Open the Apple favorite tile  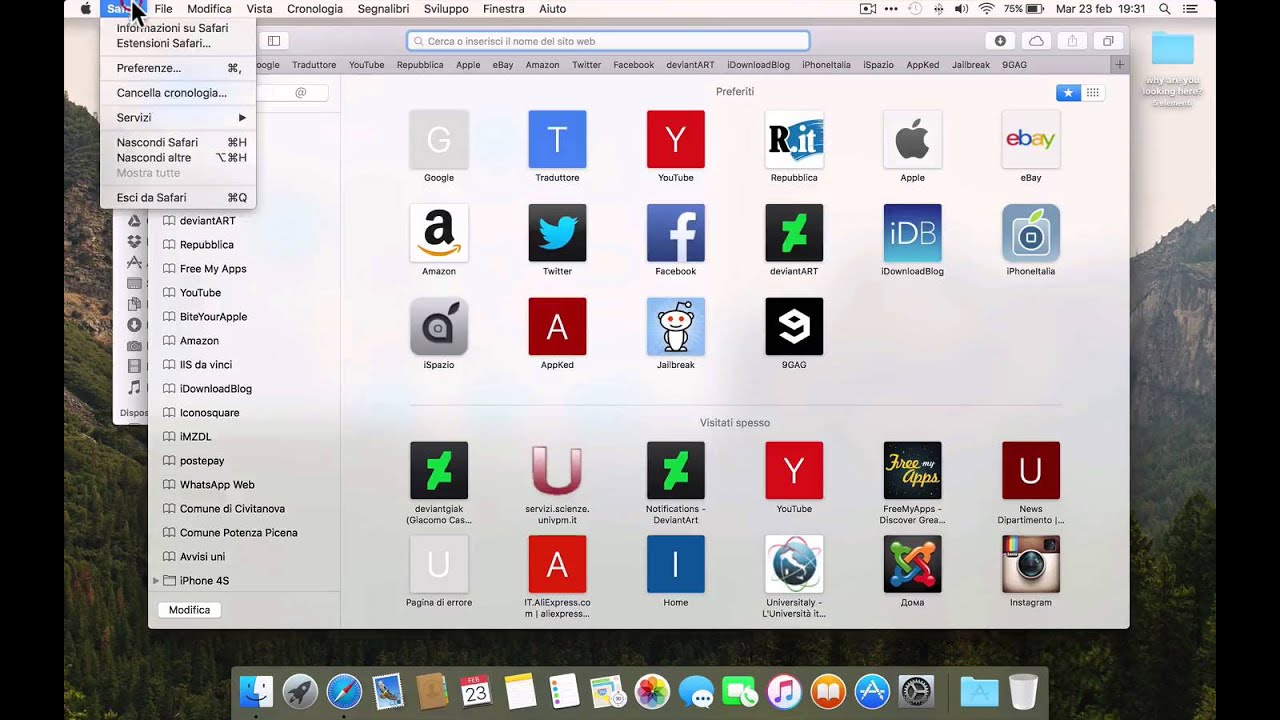pyautogui.click(x=912, y=139)
